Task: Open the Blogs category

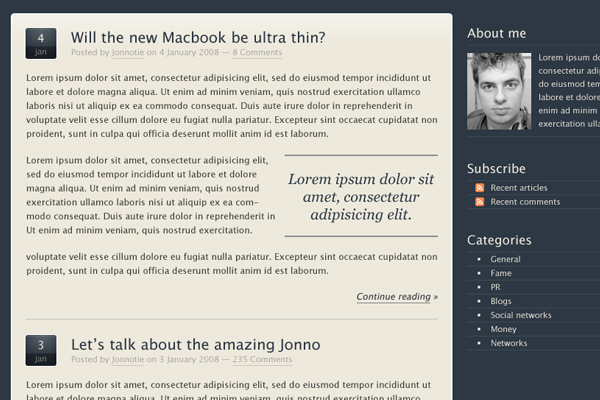Action: click(501, 301)
